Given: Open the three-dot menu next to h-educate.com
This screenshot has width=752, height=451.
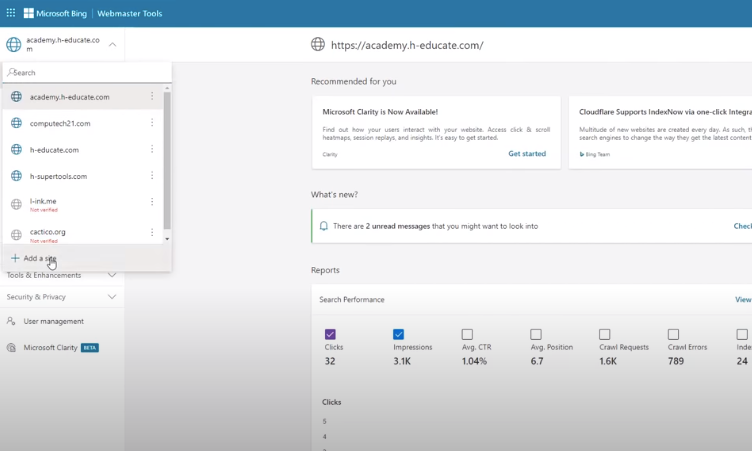Looking at the screenshot, I should [x=152, y=149].
